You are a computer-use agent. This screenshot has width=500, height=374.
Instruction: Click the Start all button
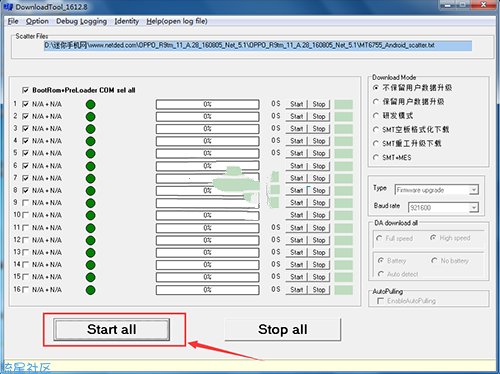click(112, 329)
